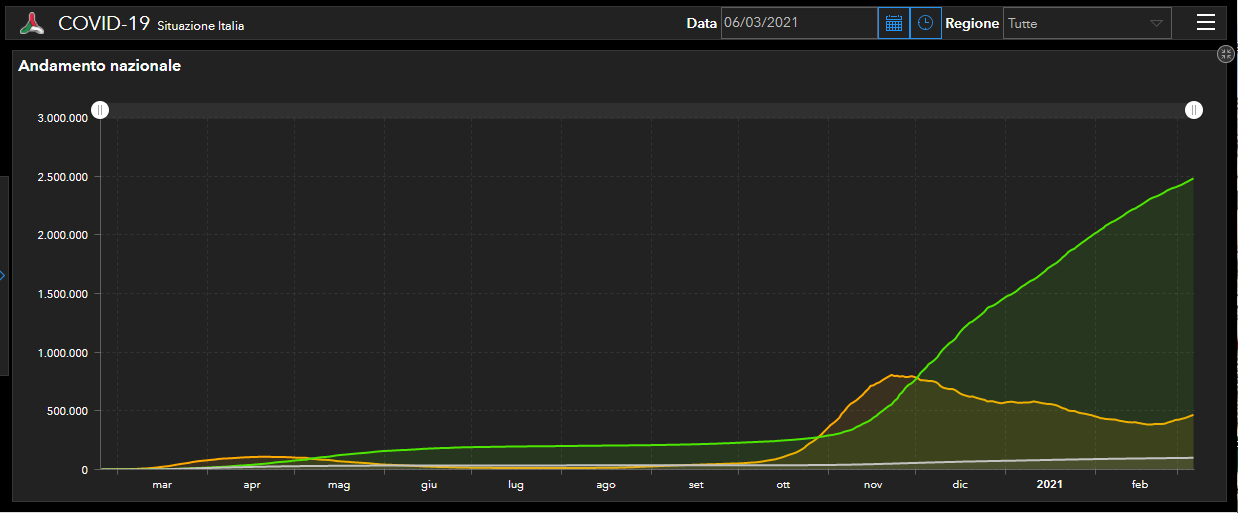This screenshot has width=1238, height=513.
Task: Click the date field showing 06/03/2021
Action: [798, 23]
